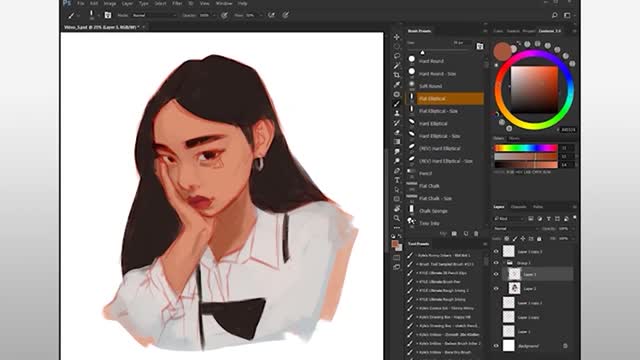Open the layer blend mode Normal dropdown

tap(516, 229)
